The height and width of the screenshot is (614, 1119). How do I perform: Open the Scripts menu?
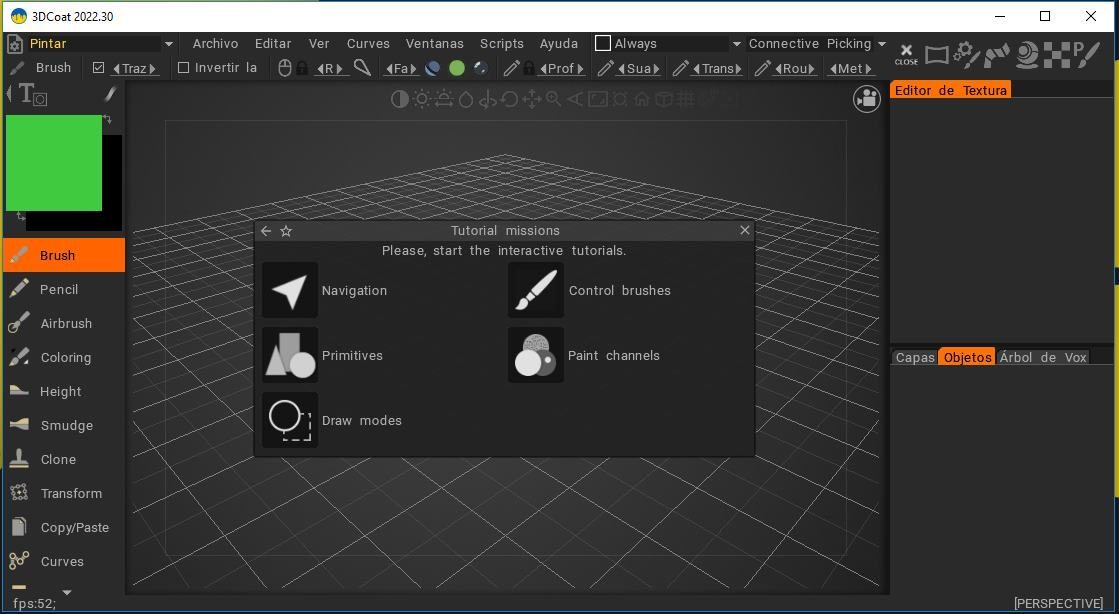pyautogui.click(x=501, y=44)
